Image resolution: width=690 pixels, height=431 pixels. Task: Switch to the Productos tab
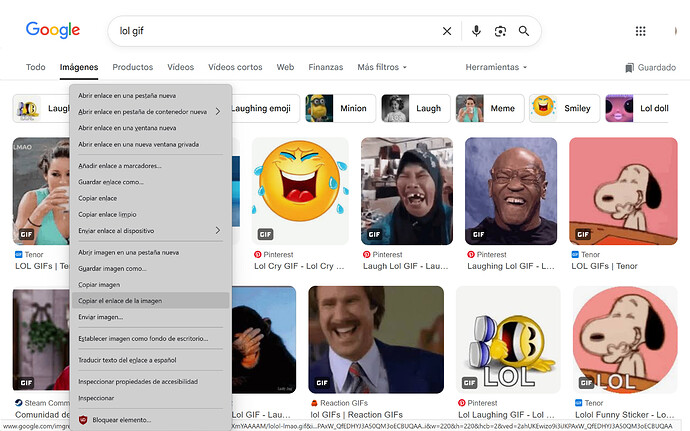132,67
